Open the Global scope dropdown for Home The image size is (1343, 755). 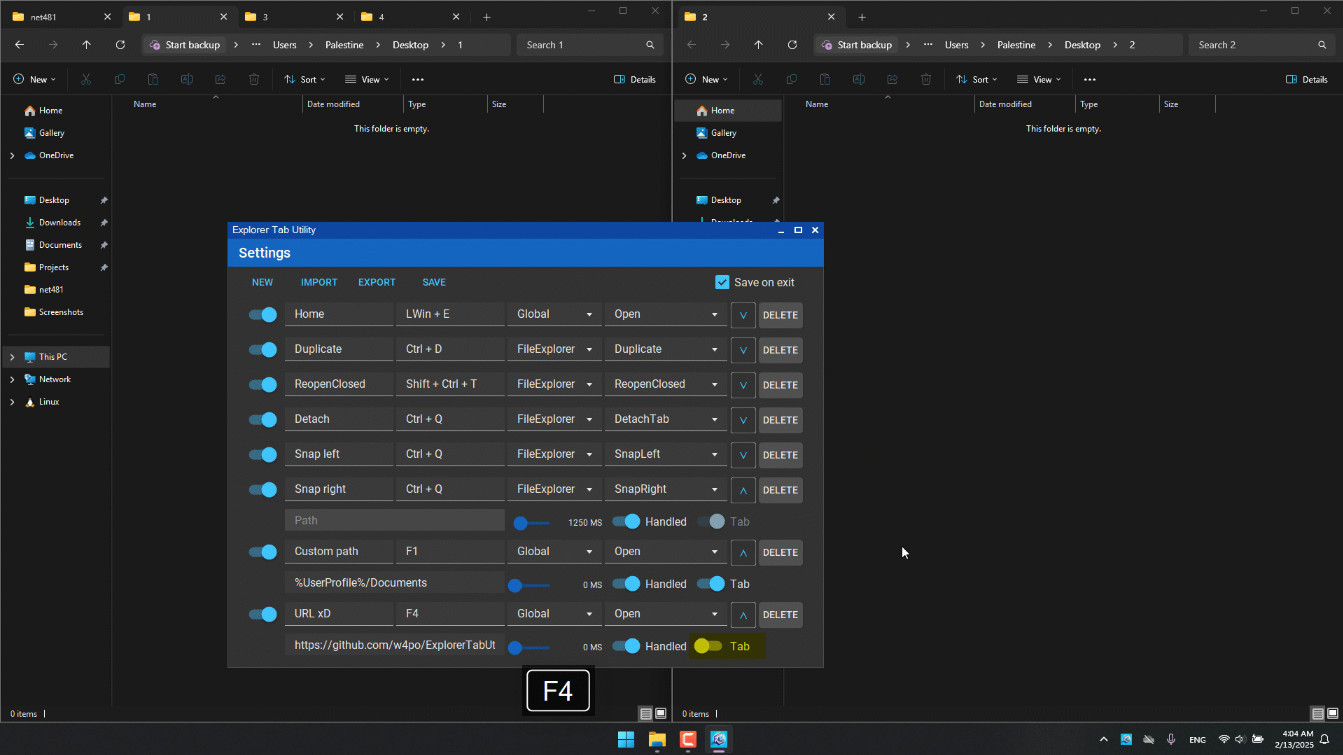554,314
